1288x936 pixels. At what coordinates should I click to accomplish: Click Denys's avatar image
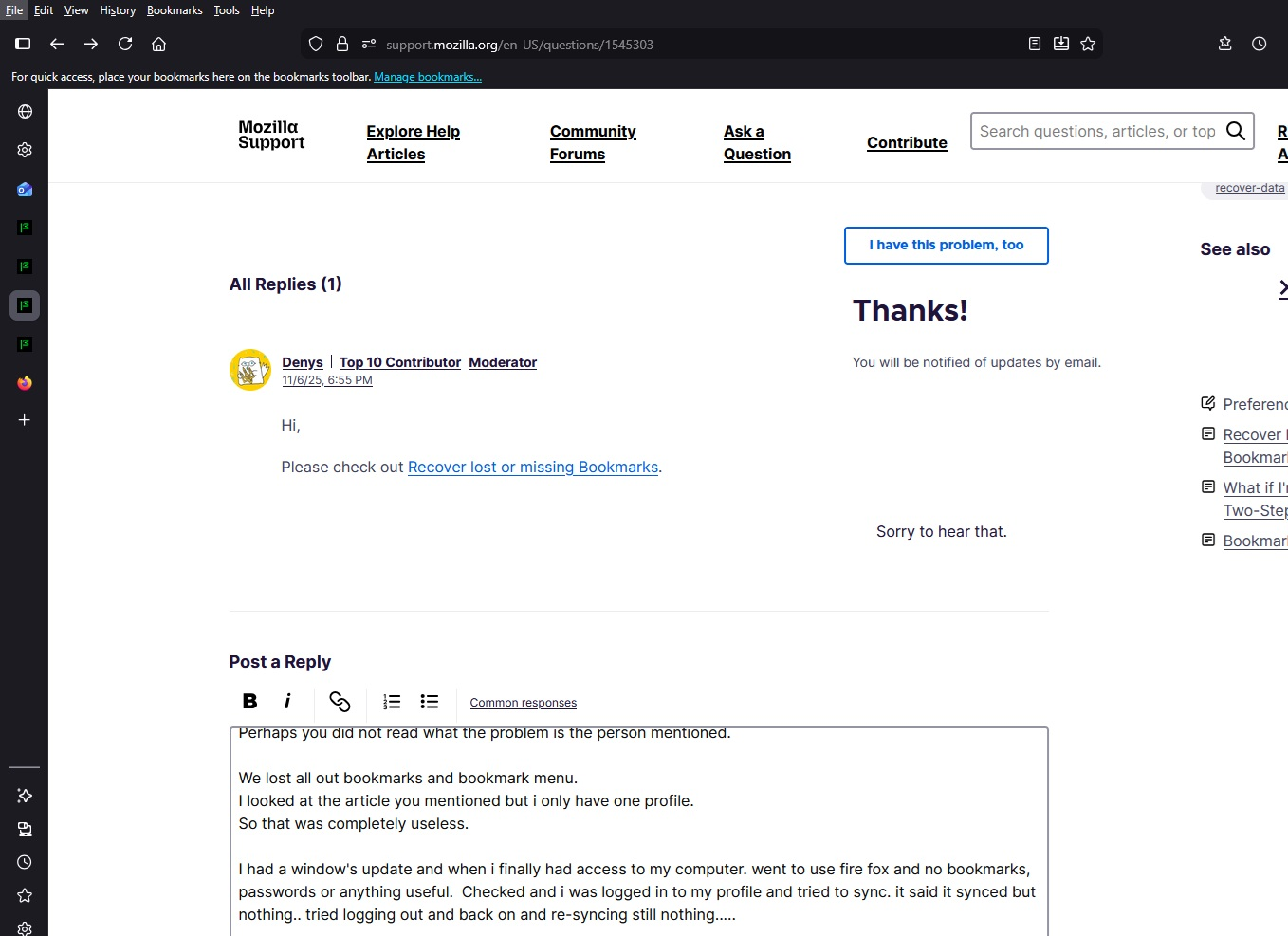coord(250,370)
